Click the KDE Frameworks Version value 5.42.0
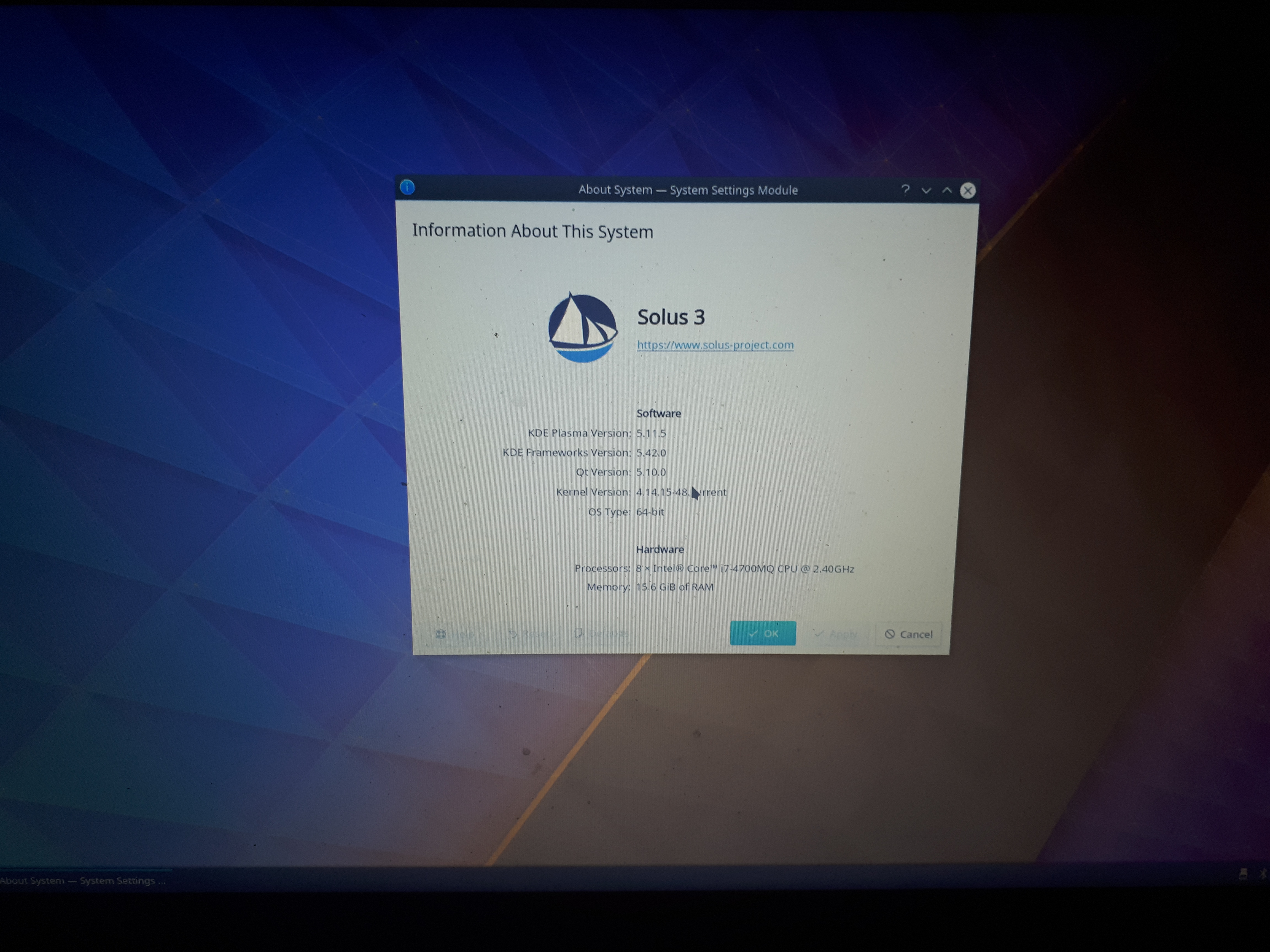The image size is (1270, 952). (x=651, y=453)
